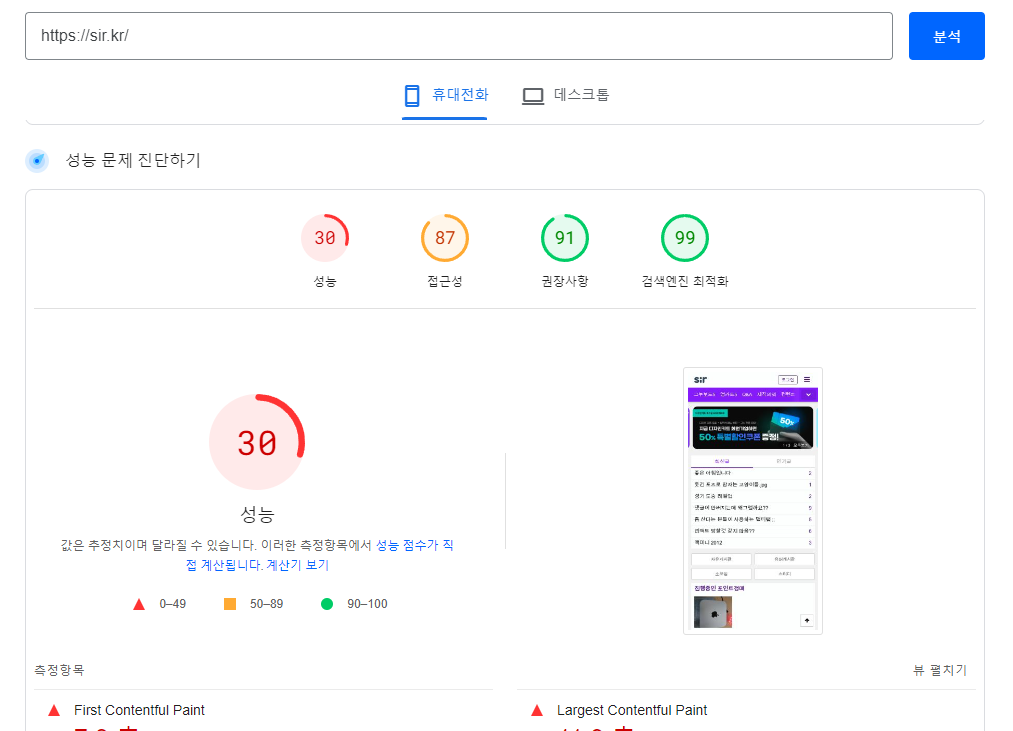Click the orange square 50–89 legend icon
Image resolution: width=1013 pixels, height=731 pixels.
click(x=230, y=604)
